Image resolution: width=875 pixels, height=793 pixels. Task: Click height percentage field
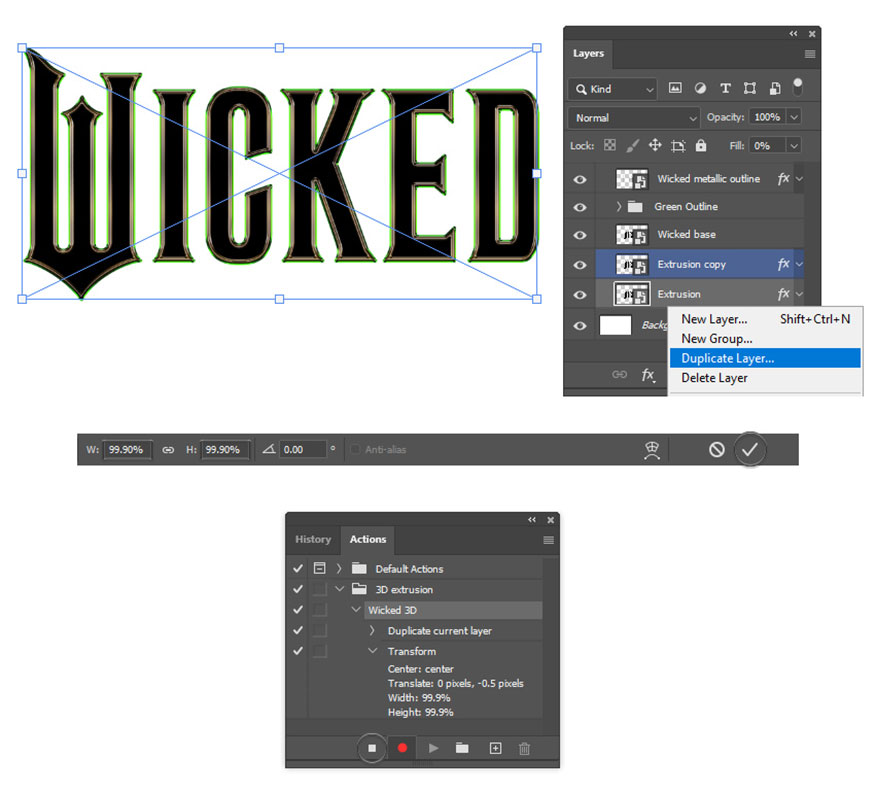click(x=224, y=450)
